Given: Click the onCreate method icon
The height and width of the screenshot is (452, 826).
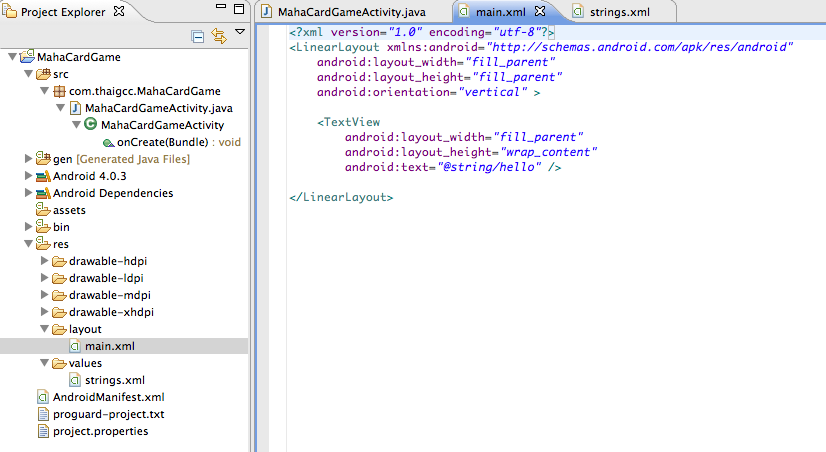Looking at the screenshot, I should pos(109,143).
